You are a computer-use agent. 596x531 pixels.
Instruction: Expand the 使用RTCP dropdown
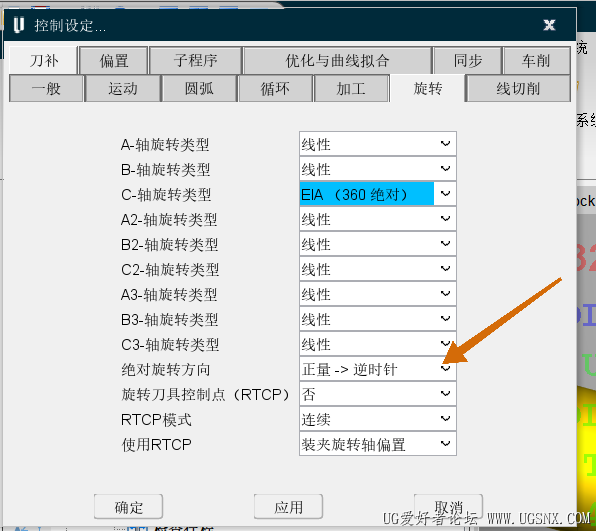[x=377, y=444]
